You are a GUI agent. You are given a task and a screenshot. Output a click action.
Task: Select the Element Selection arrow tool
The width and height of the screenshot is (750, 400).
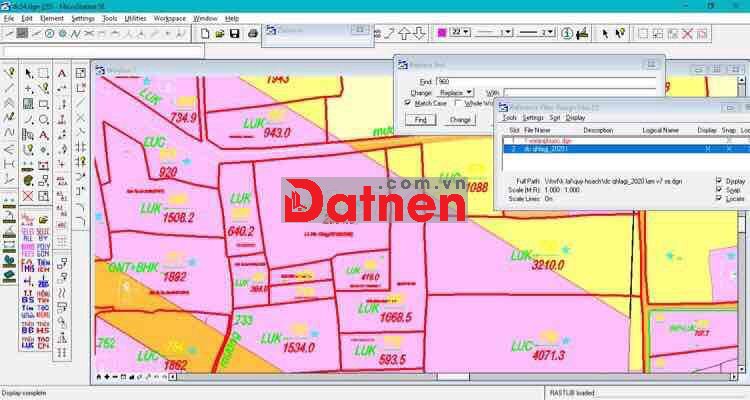click(27, 74)
